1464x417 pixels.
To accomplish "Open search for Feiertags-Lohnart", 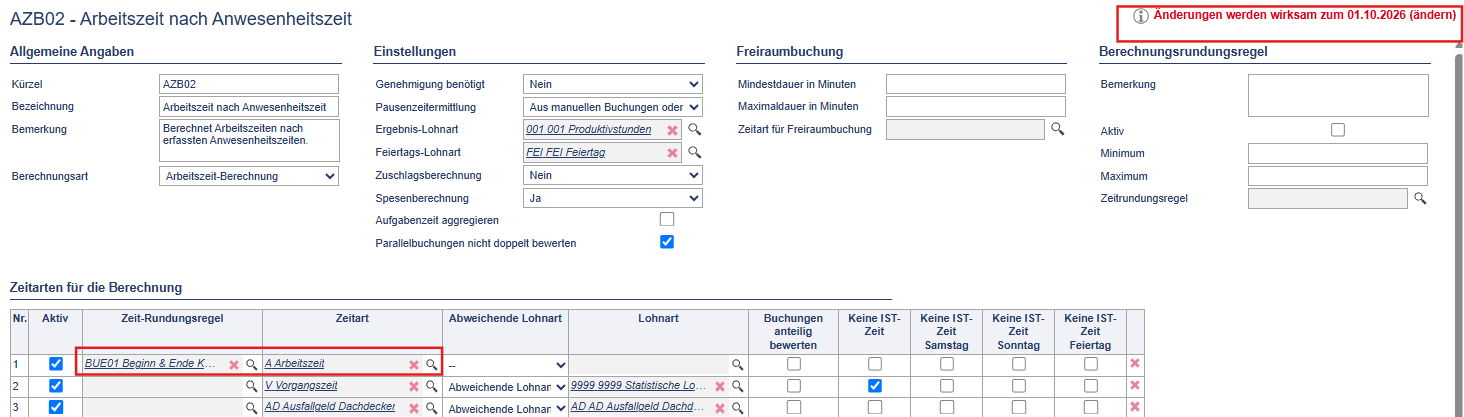I will [695, 153].
